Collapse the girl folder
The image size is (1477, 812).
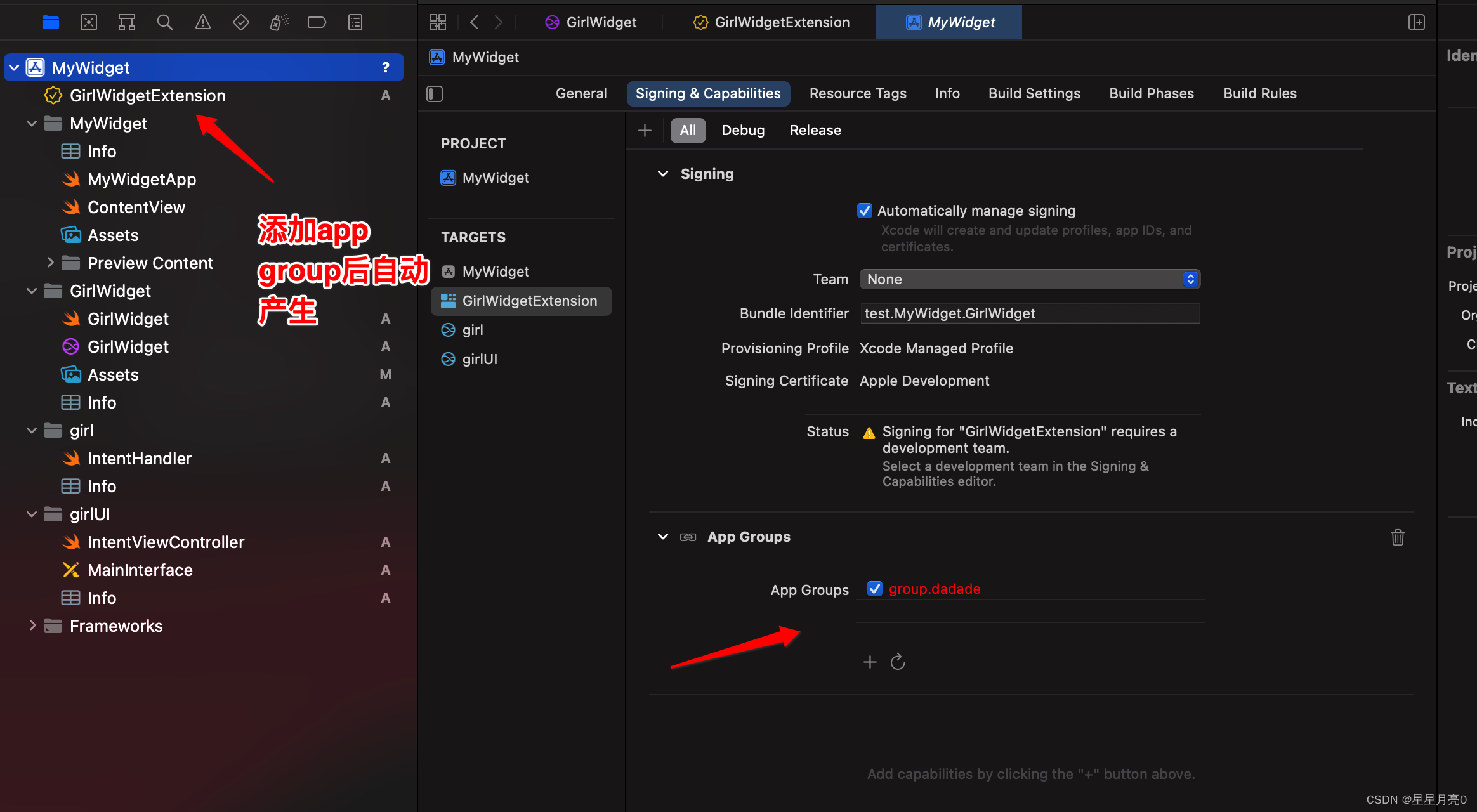[x=32, y=431]
